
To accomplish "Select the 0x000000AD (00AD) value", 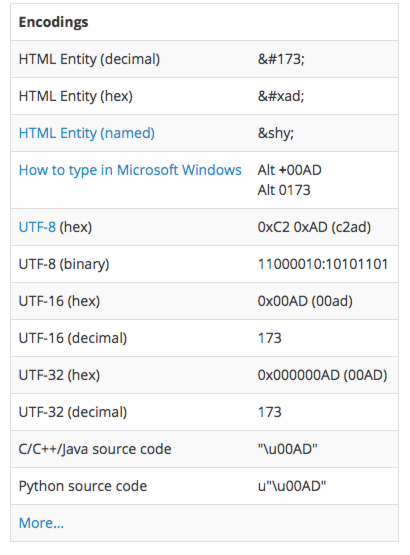I will (323, 375).
